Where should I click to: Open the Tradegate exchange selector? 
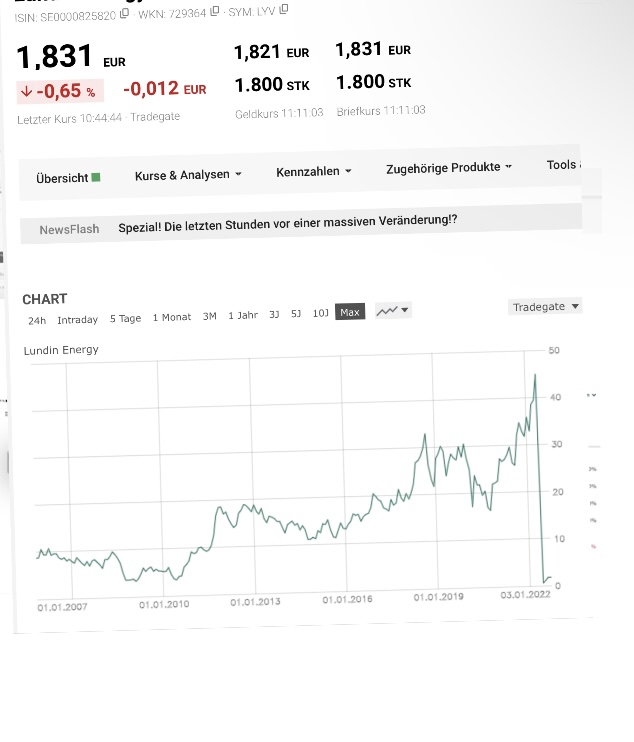coord(545,307)
